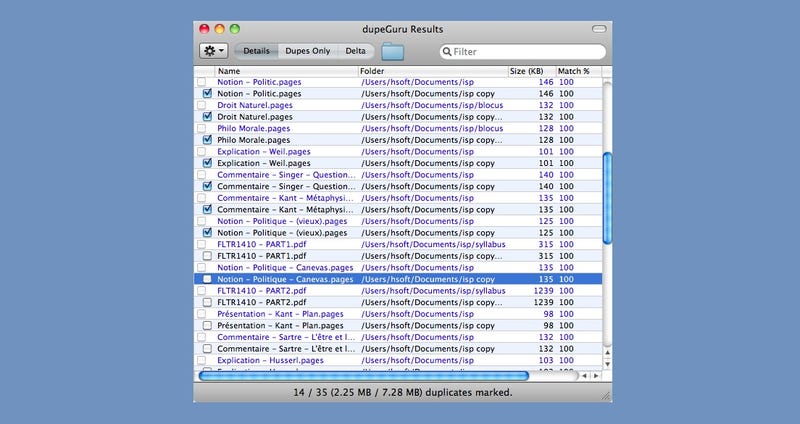The image size is (800, 424).
Task: Click size 315 of blue FLTR1410 – PART1.pdf
Action: (546, 244)
